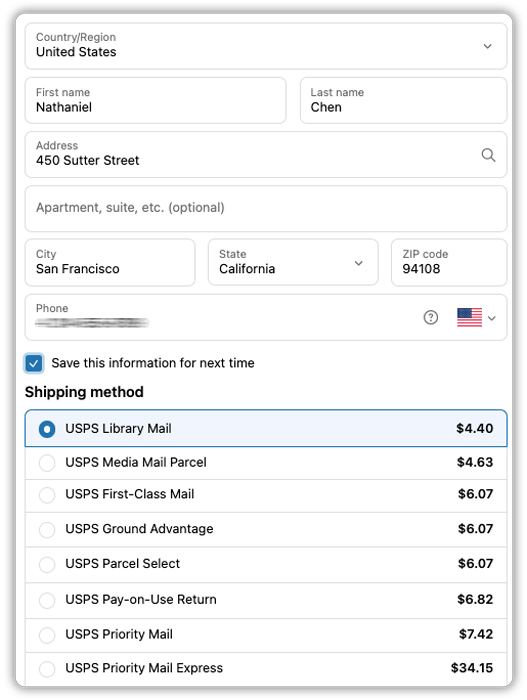Select USPS Media Mail Parcel option
The image size is (527, 700).
(x=266, y=462)
